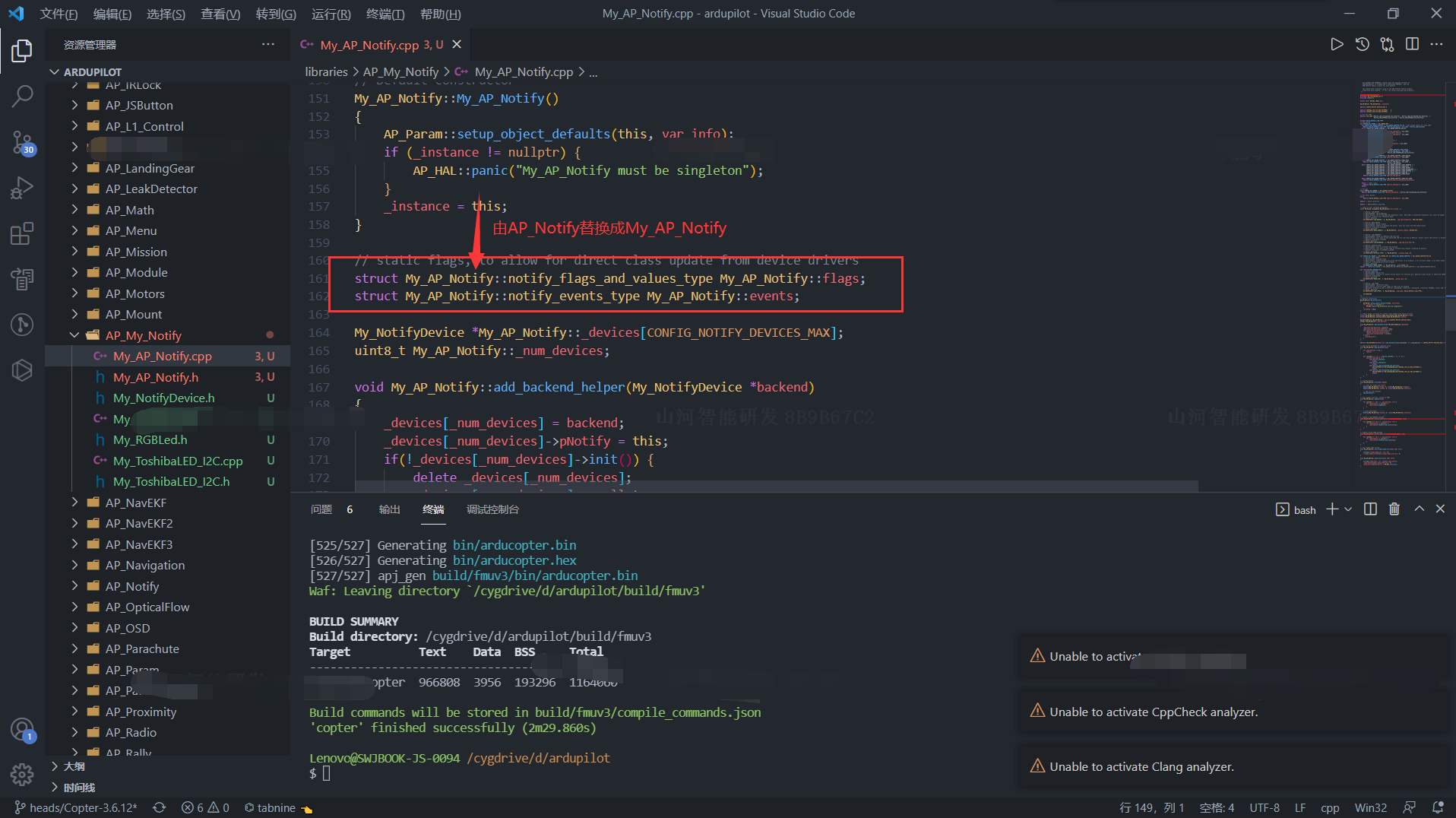
Task: Open the 文件(F) menu
Action: click(59, 14)
